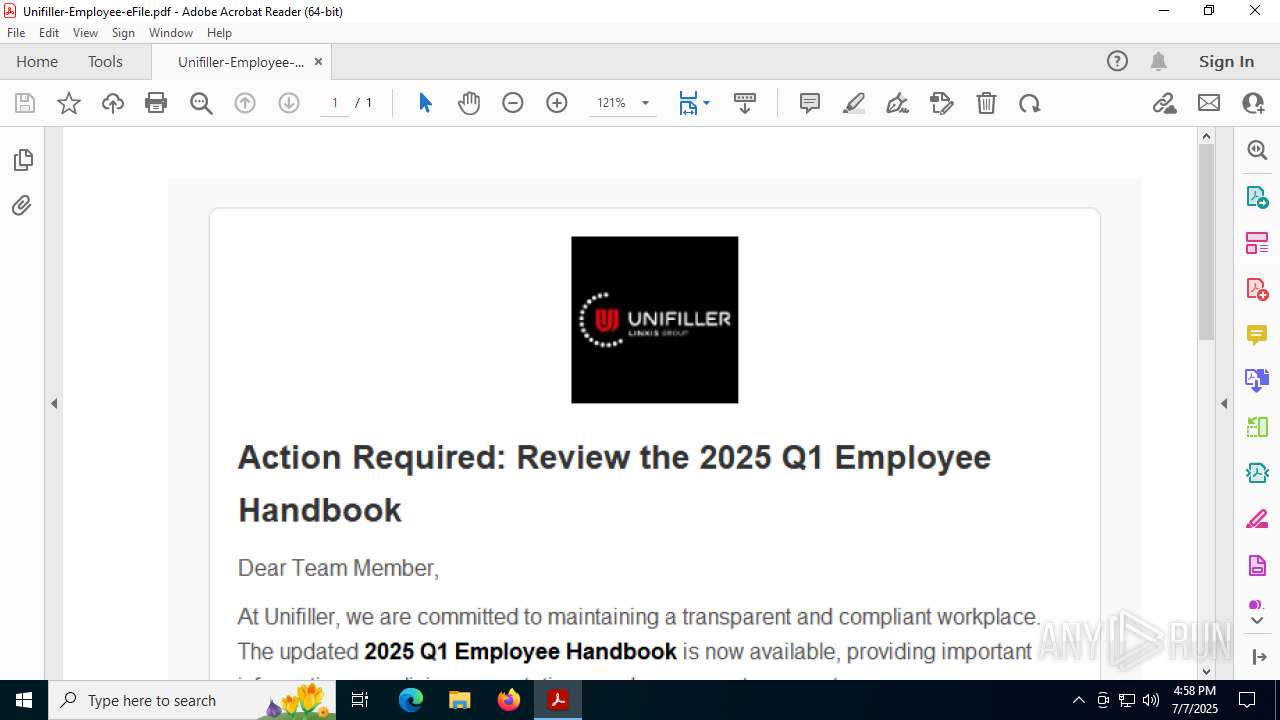Go to the next page arrow
This screenshot has width=1280, height=720.
point(289,103)
